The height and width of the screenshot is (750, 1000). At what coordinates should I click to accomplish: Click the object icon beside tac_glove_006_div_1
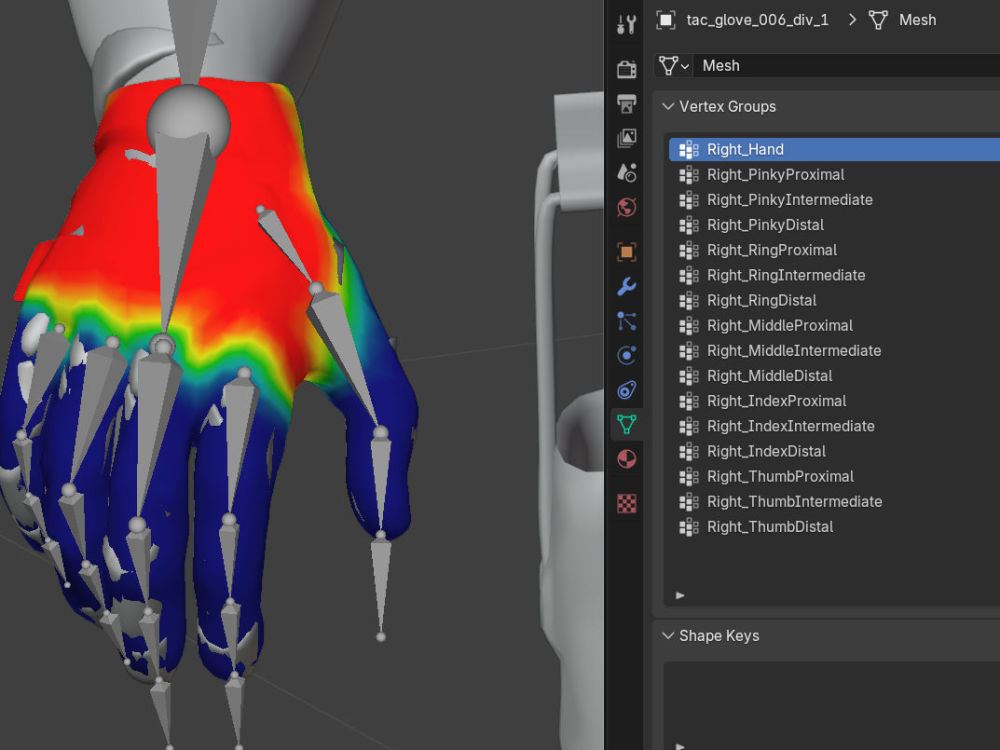[x=665, y=20]
